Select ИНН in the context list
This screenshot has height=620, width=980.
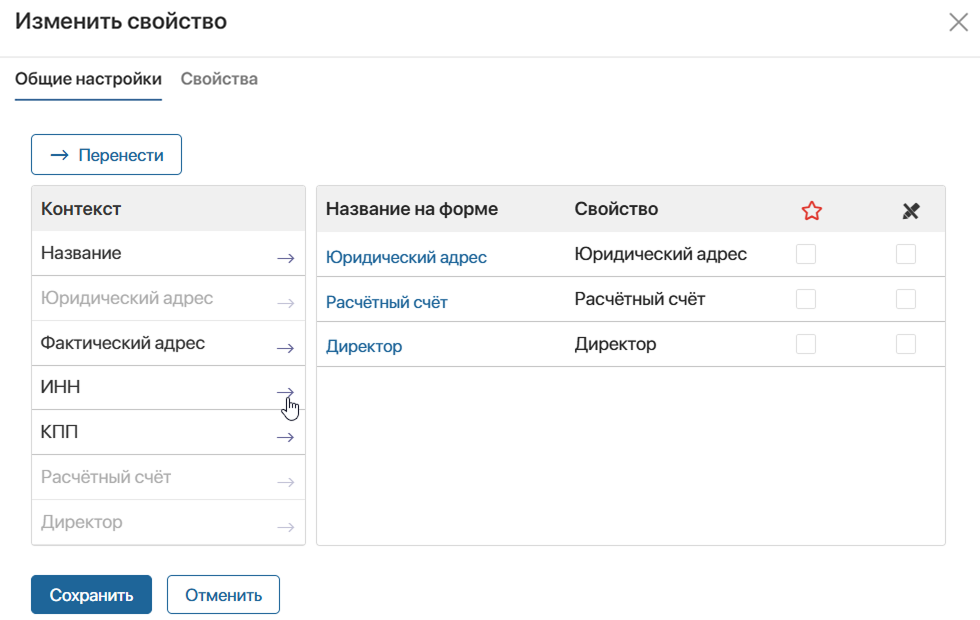(61, 388)
